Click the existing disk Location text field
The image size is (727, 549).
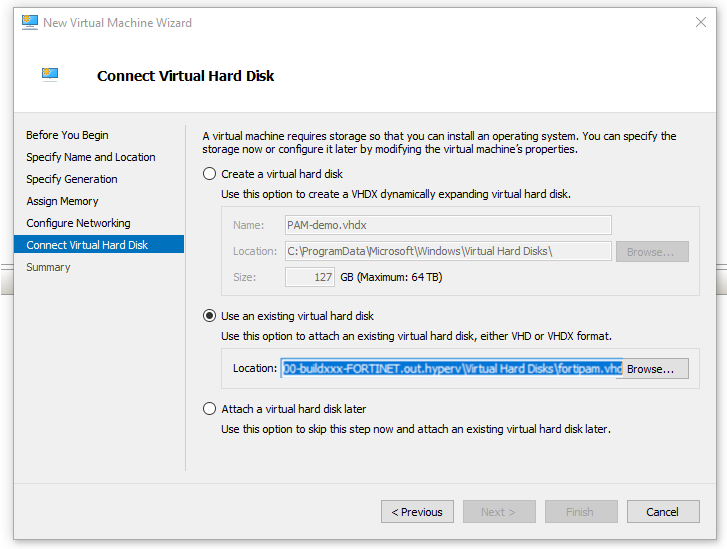tap(450, 369)
